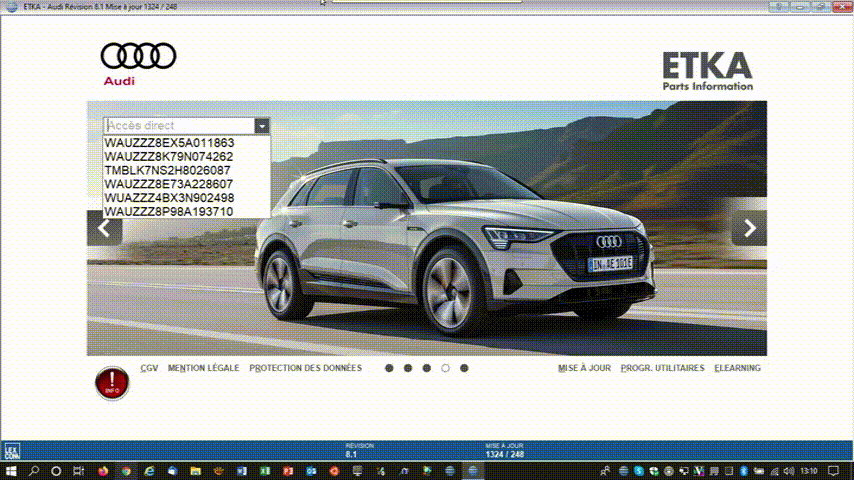The image size is (854, 480).
Task: Open the Mention légale link
Action: click(204, 368)
